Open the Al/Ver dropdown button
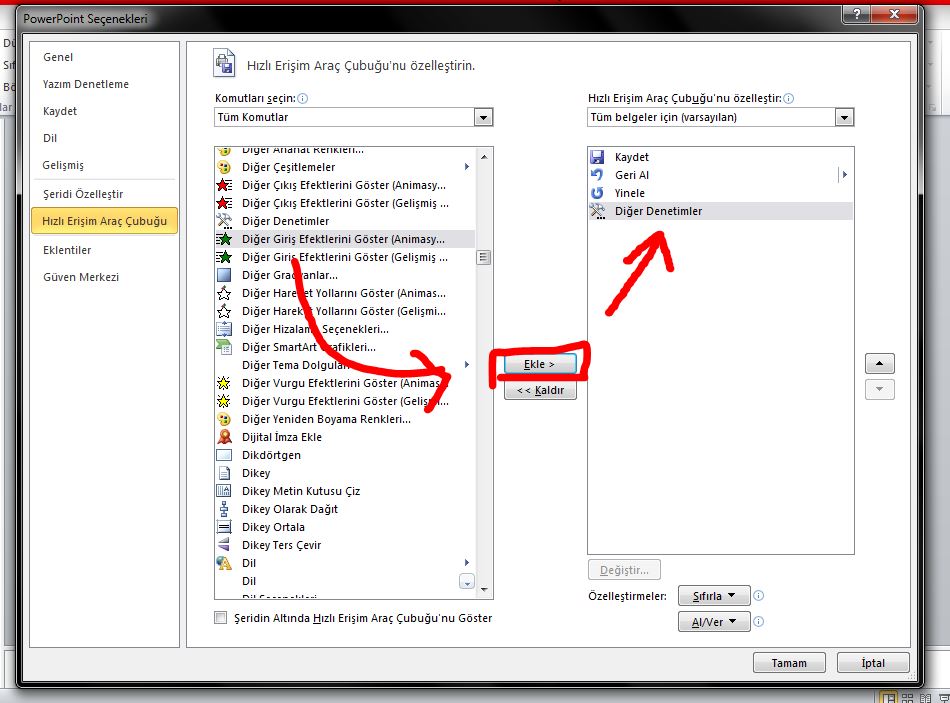The image size is (950, 703). click(x=714, y=622)
